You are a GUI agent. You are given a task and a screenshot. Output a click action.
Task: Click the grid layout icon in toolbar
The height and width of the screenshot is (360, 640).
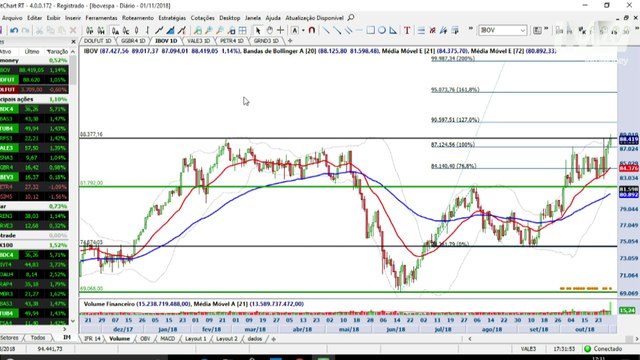[242, 31]
